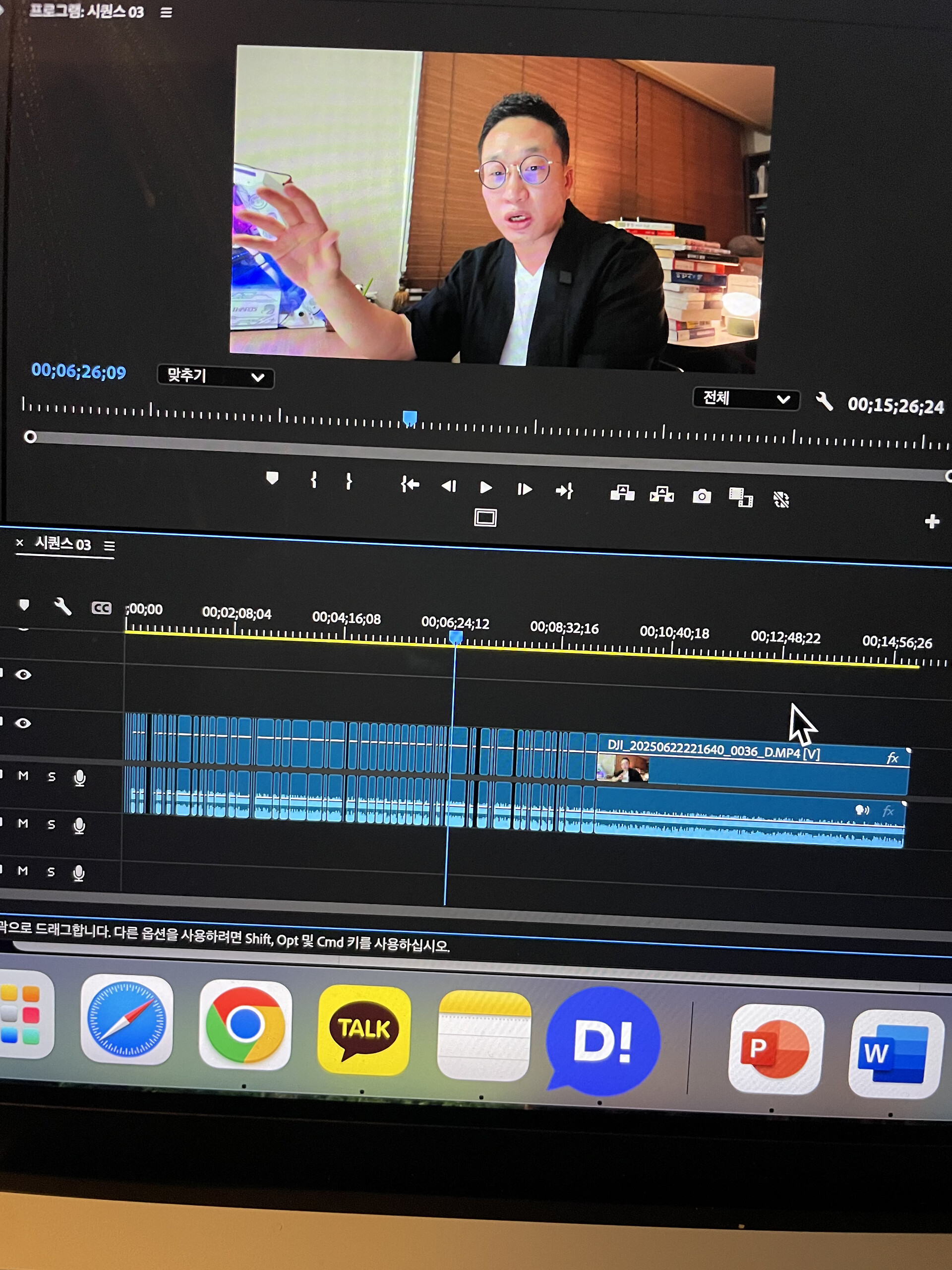
Task: Open the 맞추기 zoom level dropdown
Action: tap(215, 377)
